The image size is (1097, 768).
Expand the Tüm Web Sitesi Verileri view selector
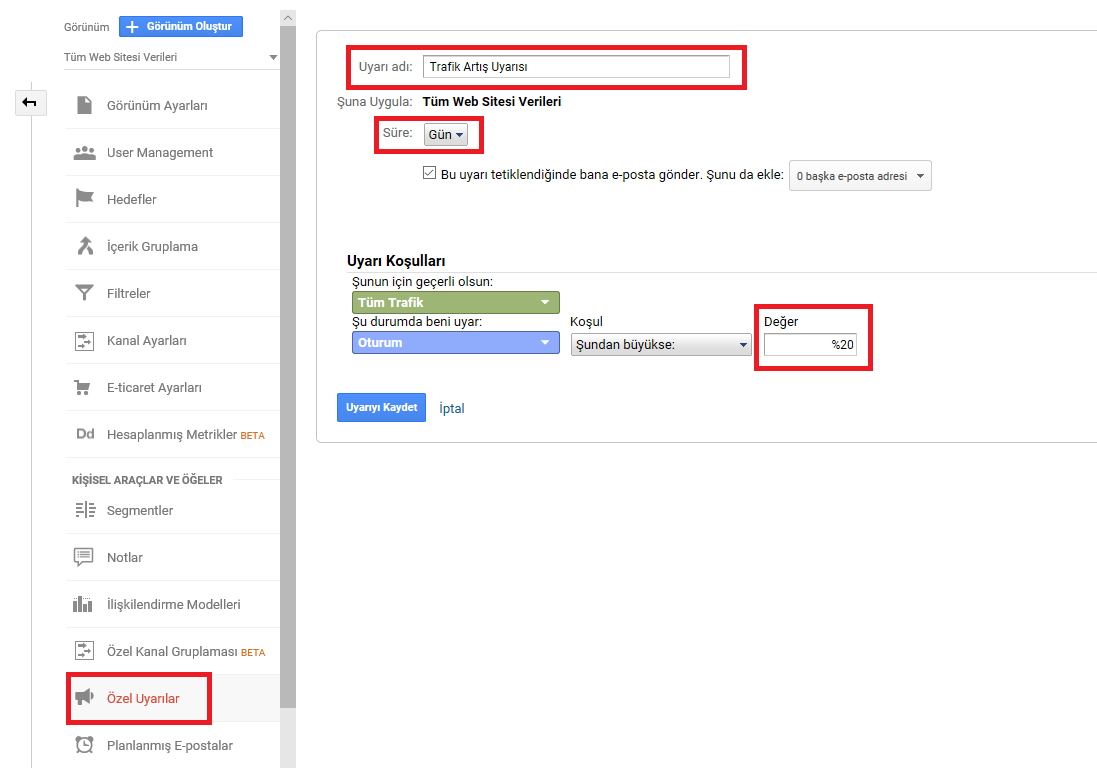(x=171, y=57)
